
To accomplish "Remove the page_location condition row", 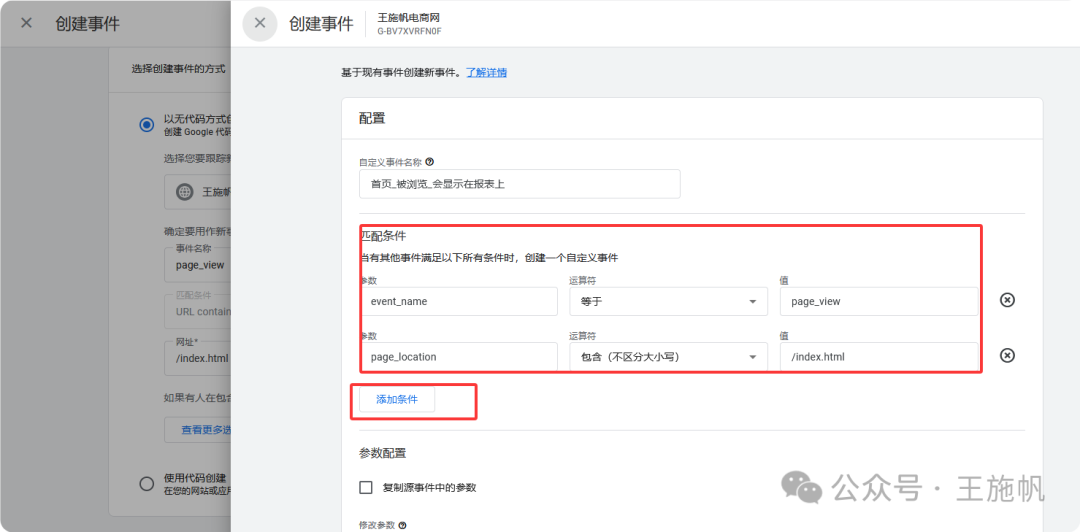I will tap(1007, 356).
